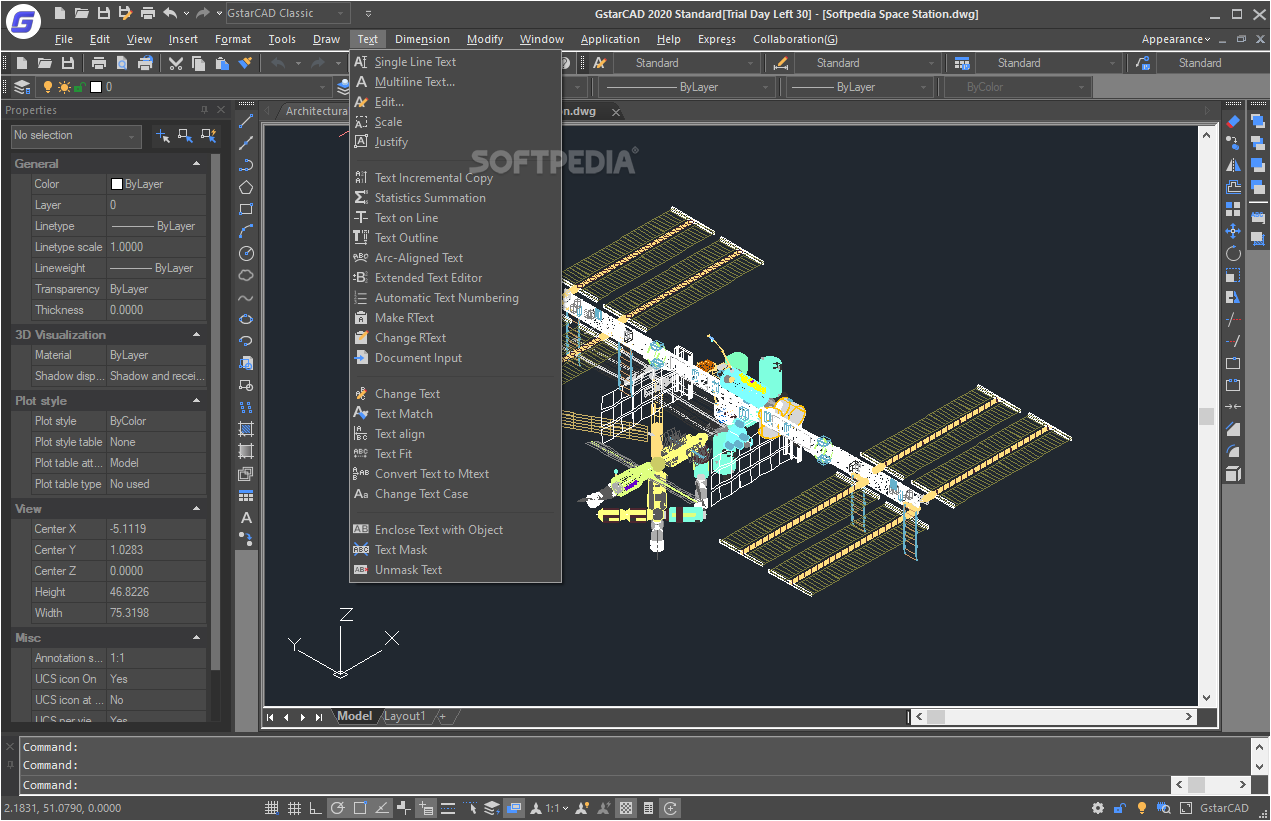This screenshot has height=821, width=1271.
Task: Open the Collaboration(G) menu
Action: 795,39
